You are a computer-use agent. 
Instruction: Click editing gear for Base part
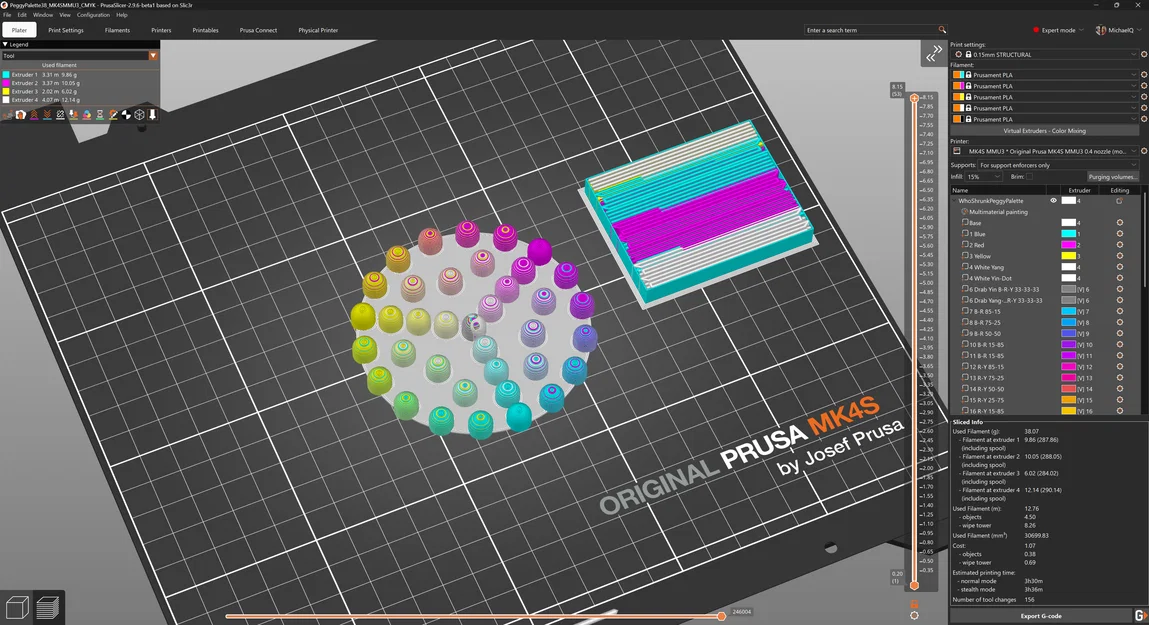pyautogui.click(x=1119, y=223)
